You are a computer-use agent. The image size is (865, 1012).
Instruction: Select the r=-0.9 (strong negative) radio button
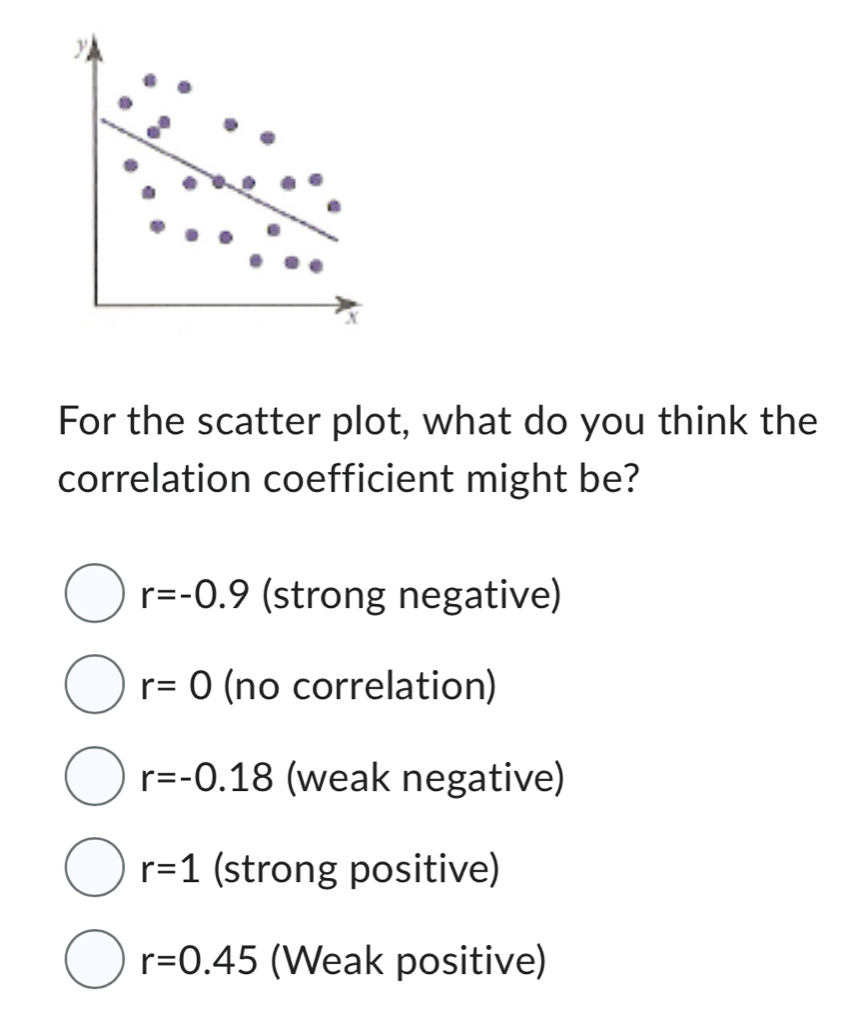pyautogui.click(x=95, y=594)
